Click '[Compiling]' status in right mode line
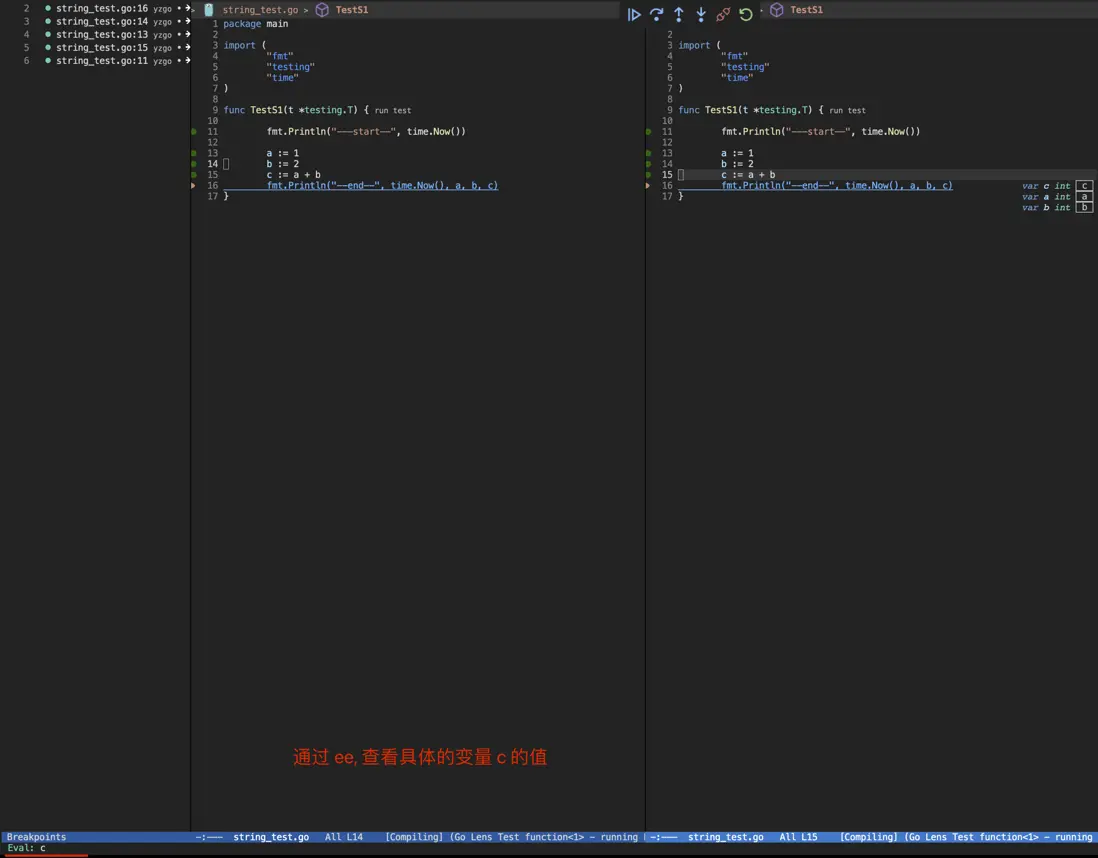This screenshot has width=1098, height=858. pyautogui.click(x=868, y=837)
